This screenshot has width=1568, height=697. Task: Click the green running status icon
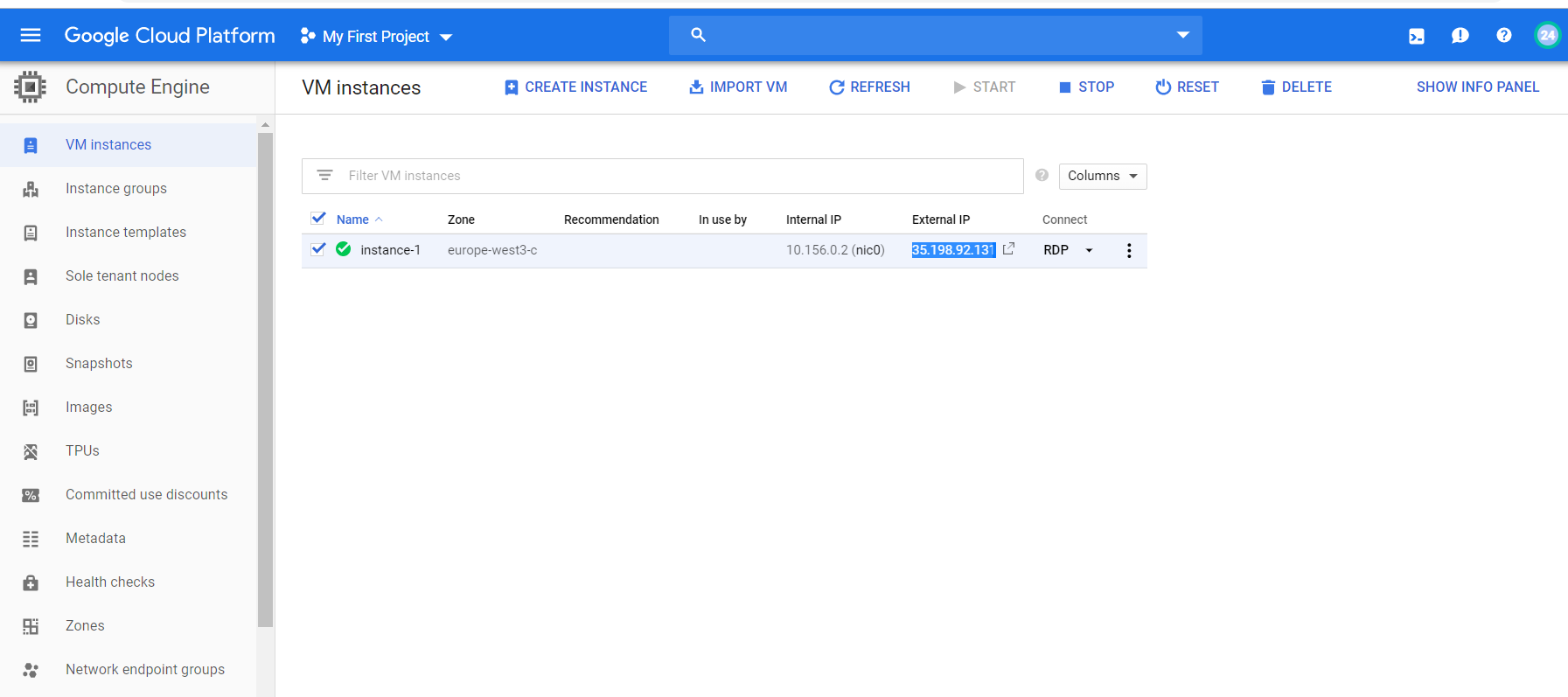tap(344, 249)
